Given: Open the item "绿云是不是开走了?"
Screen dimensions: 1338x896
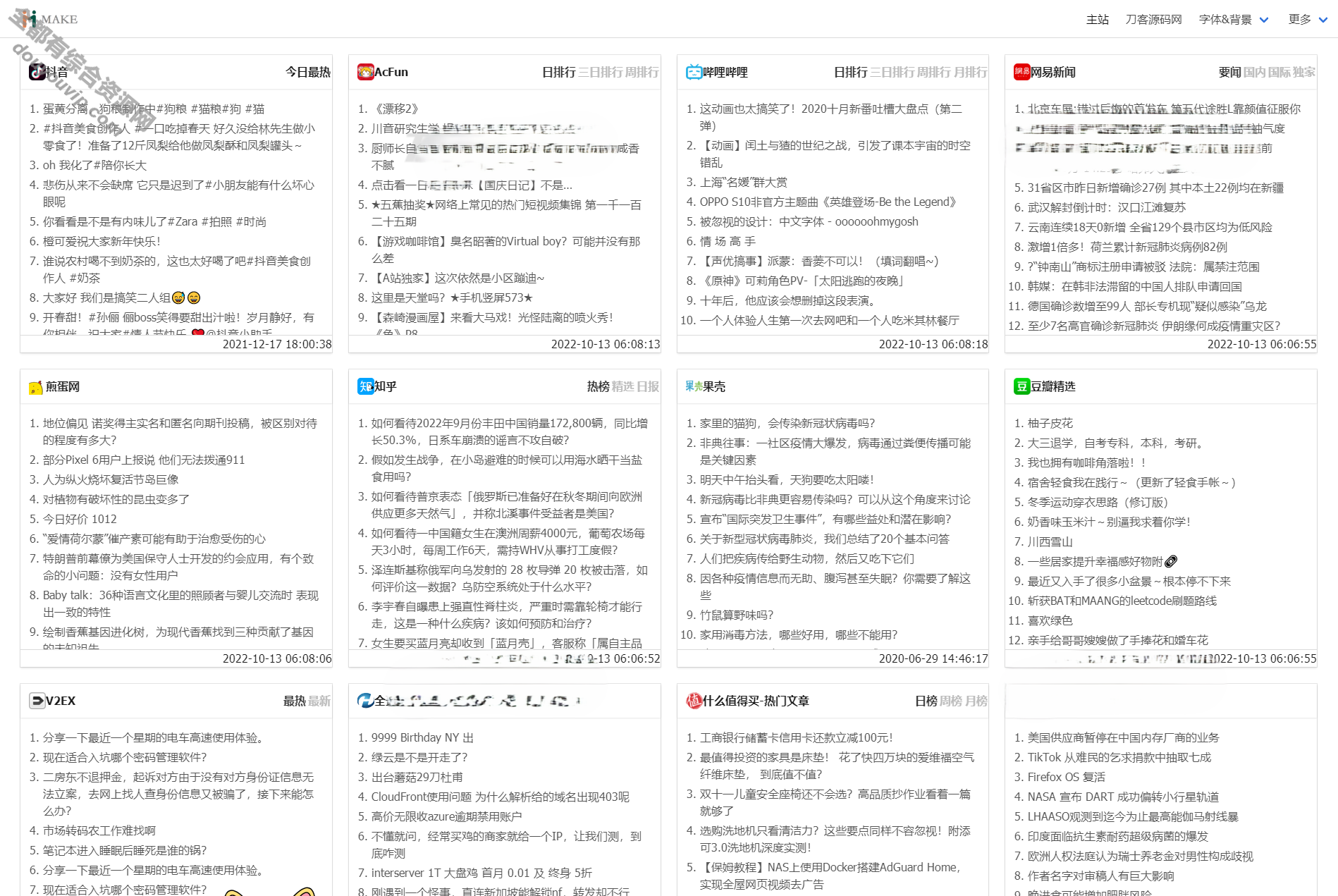Looking at the screenshot, I should (x=419, y=757).
